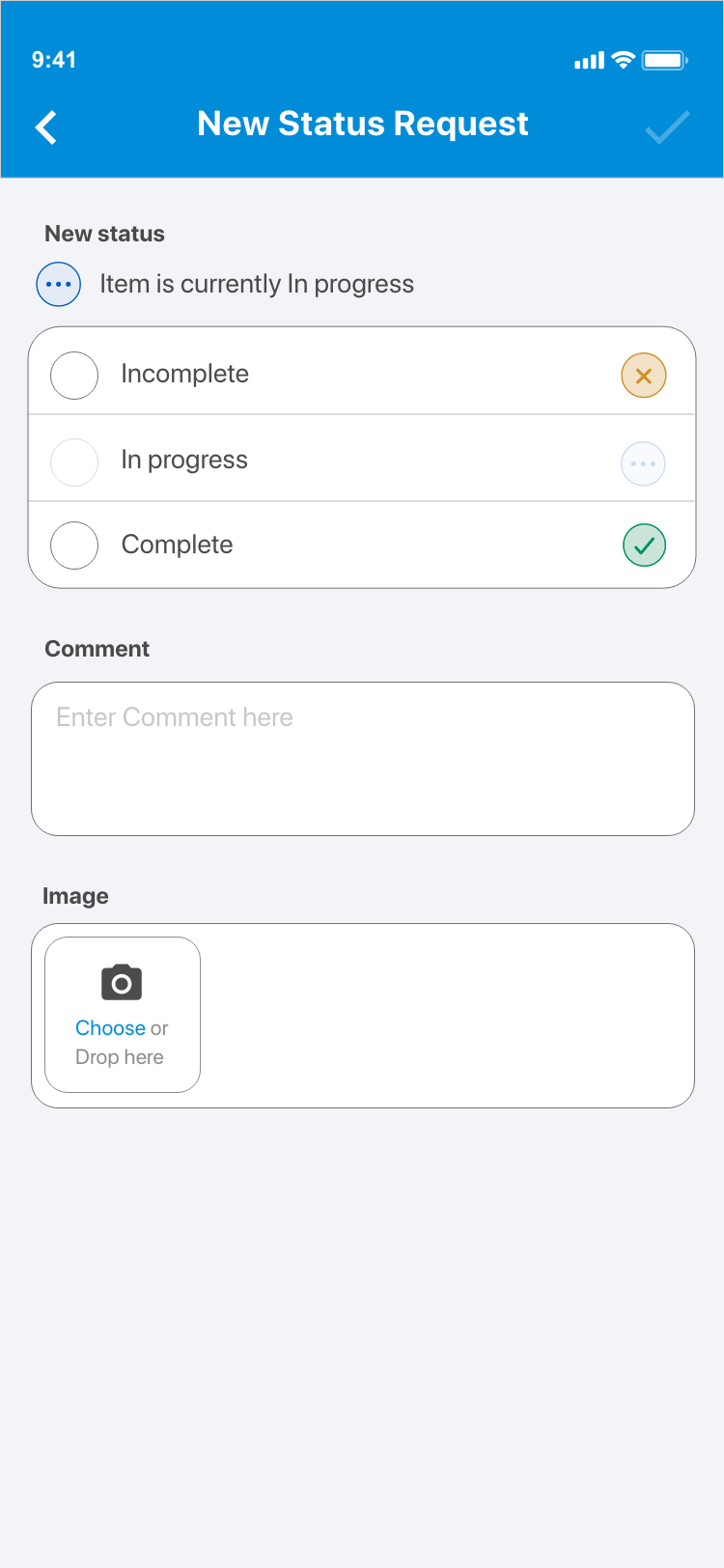Tap the back arrow in header
This screenshot has width=724, height=1568.
pos(46,126)
